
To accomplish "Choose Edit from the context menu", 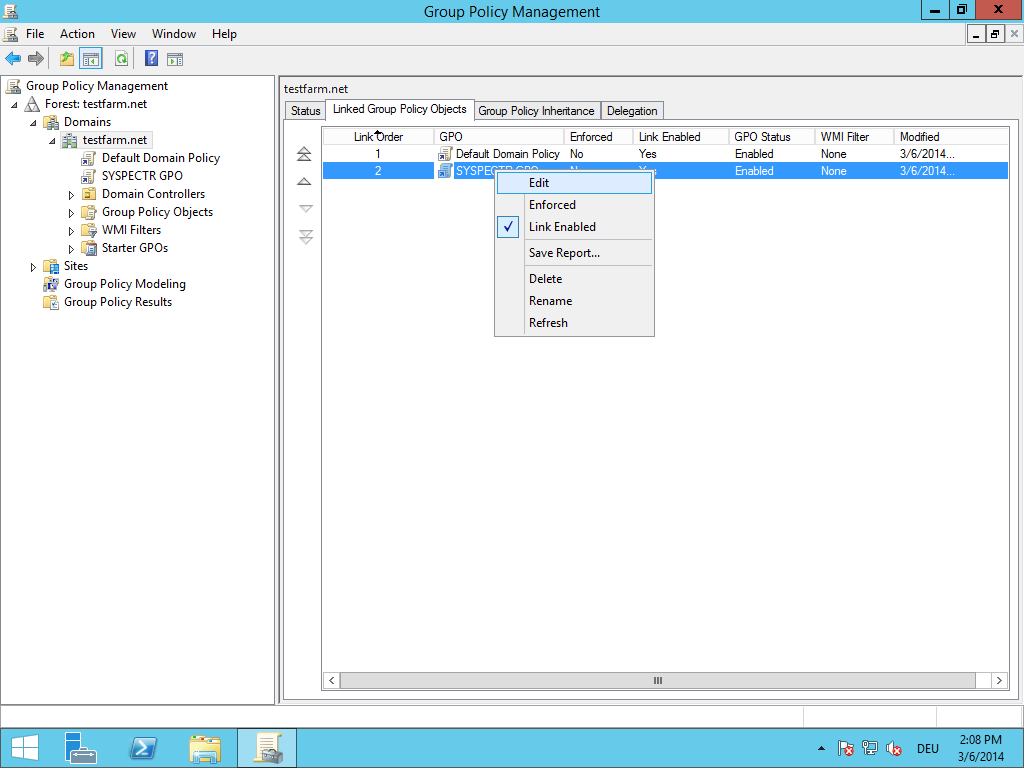I will tap(575, 183).
